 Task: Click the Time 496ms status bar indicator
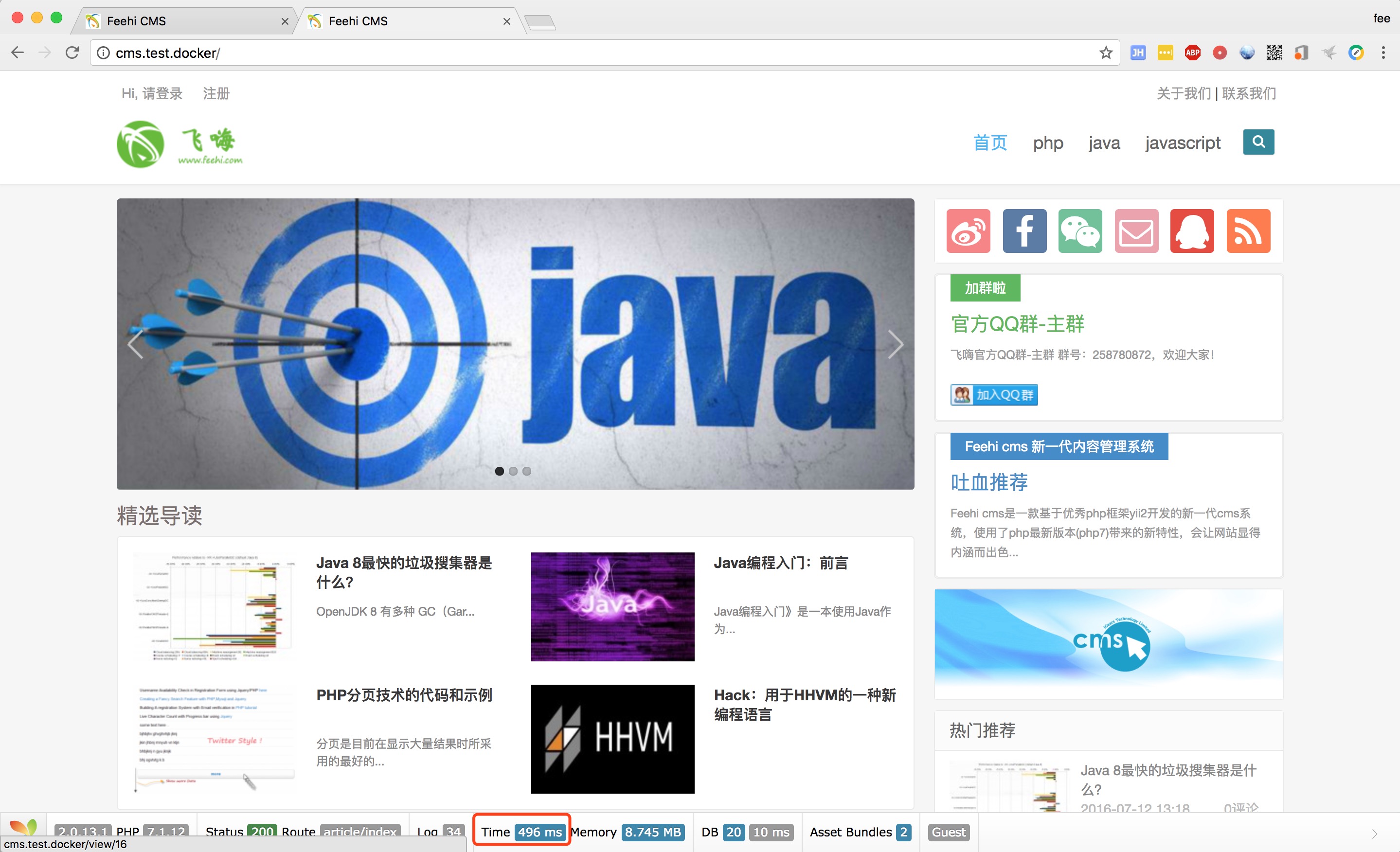tap(521, 832)
